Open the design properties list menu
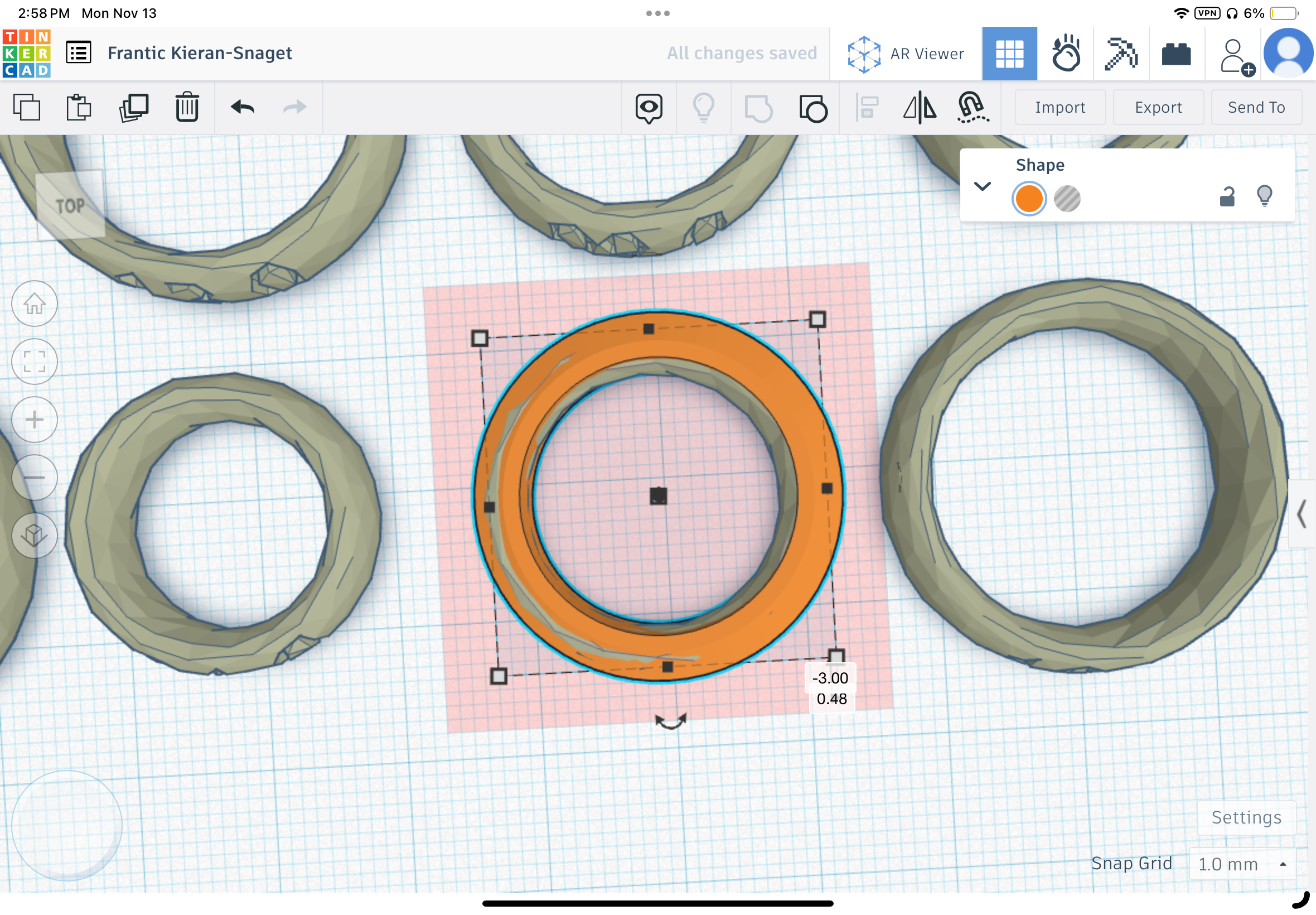 tap(78, 51)
